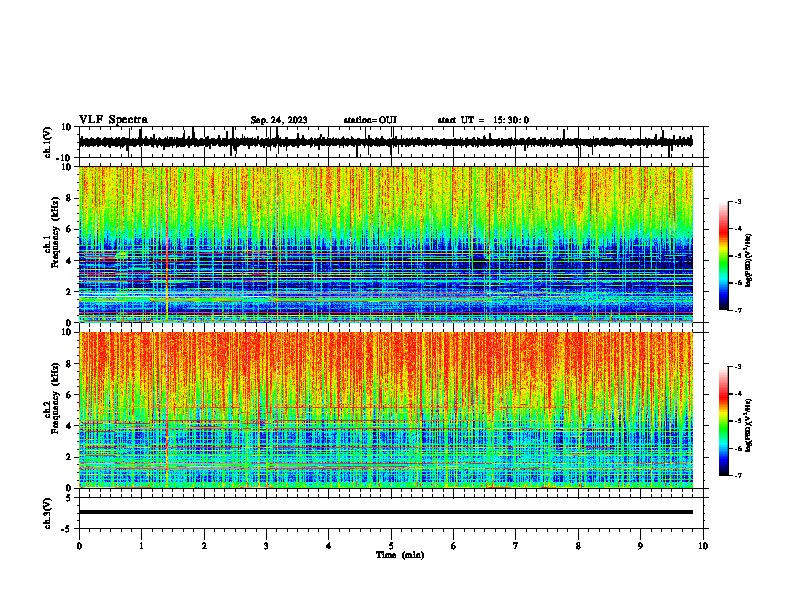
Task: Click time axis tick label '7'
Action: pyautogui.click(x=516, y=546)
